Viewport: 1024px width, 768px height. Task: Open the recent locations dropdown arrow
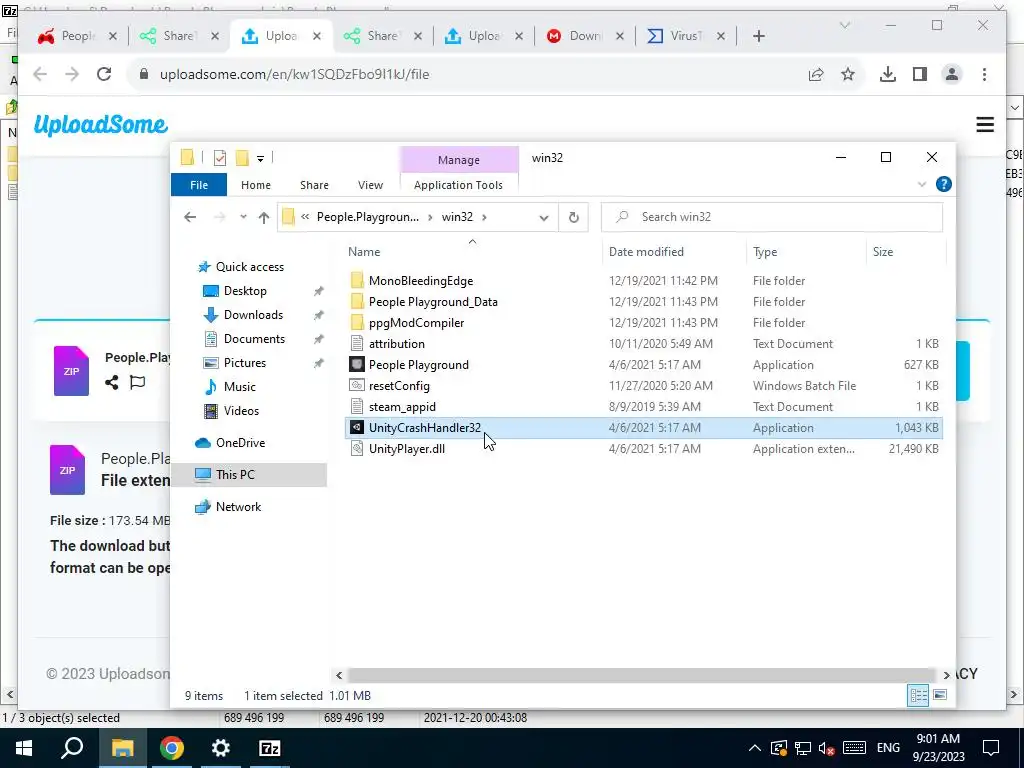(x=243, y=217)
